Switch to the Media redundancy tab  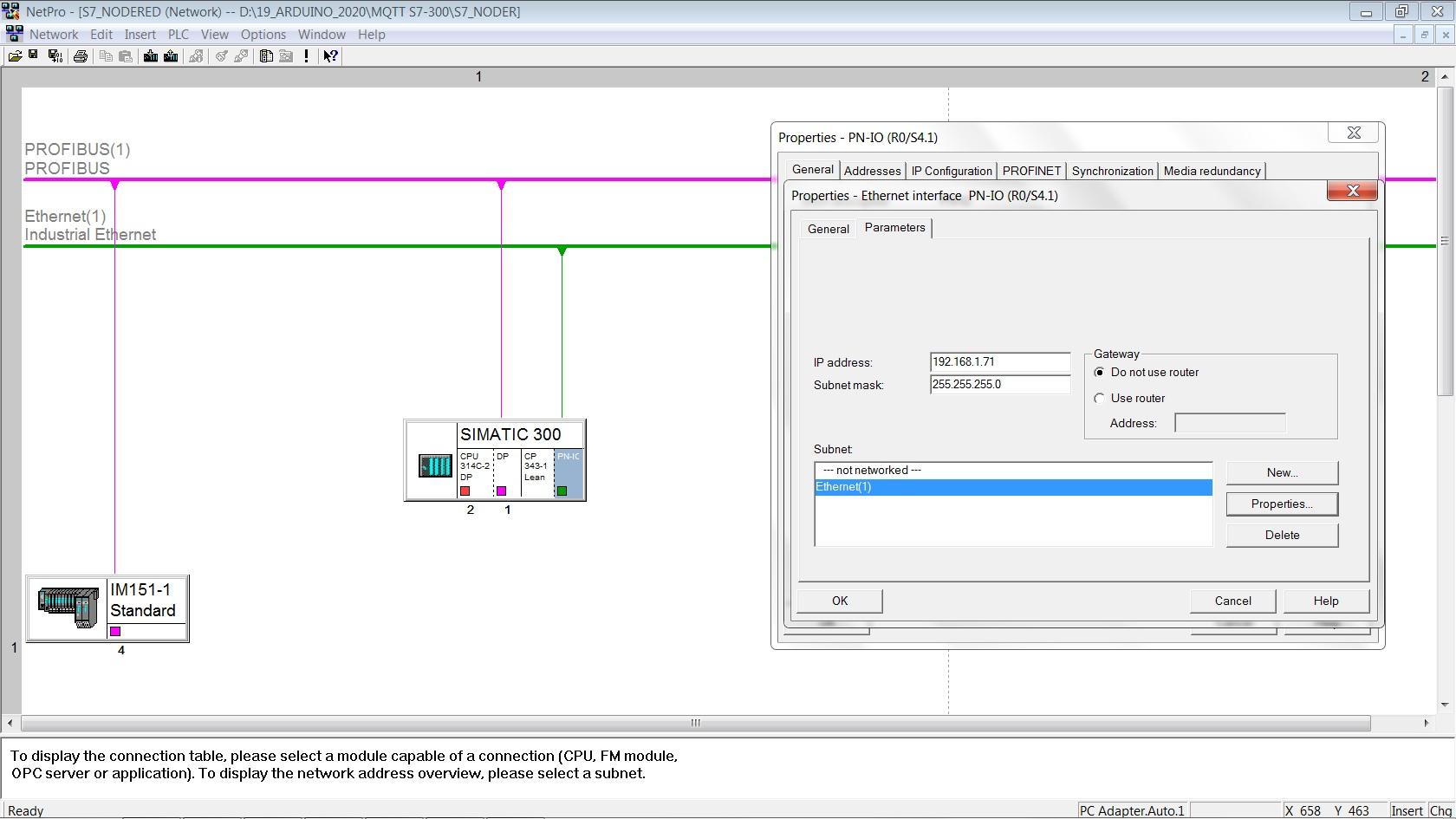[1212, 172]
